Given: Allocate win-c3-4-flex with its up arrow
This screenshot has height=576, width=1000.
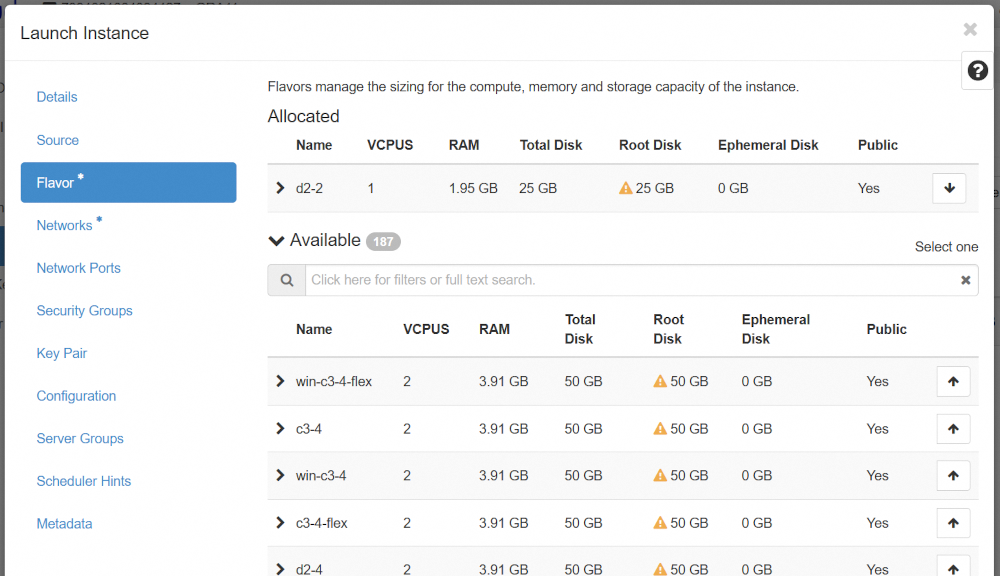Looking at the screenshot, I should (953, 381).
